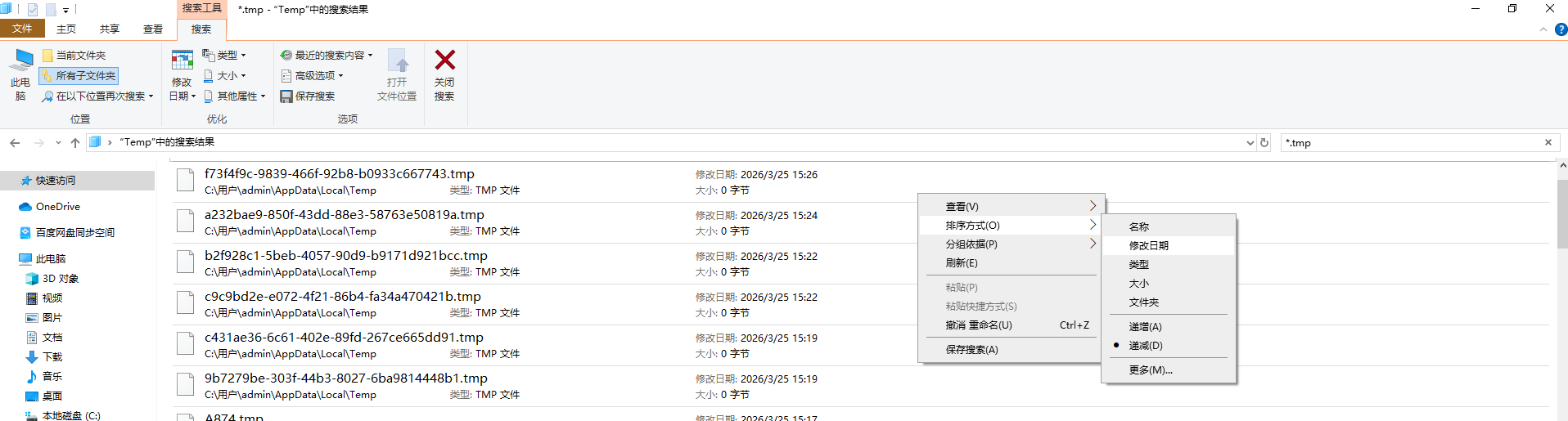Screen dimensions: 1568x421
Task: Click 刷新(E) in context menu
Action: (962, 263)
